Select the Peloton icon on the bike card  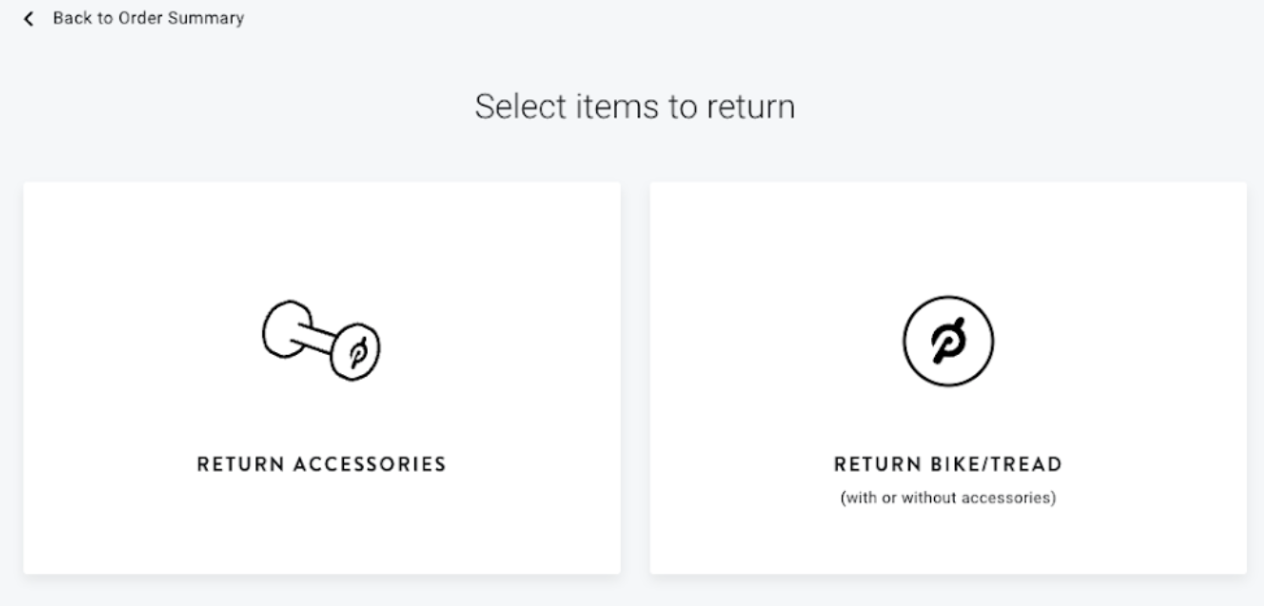click(x=947, y=341)
